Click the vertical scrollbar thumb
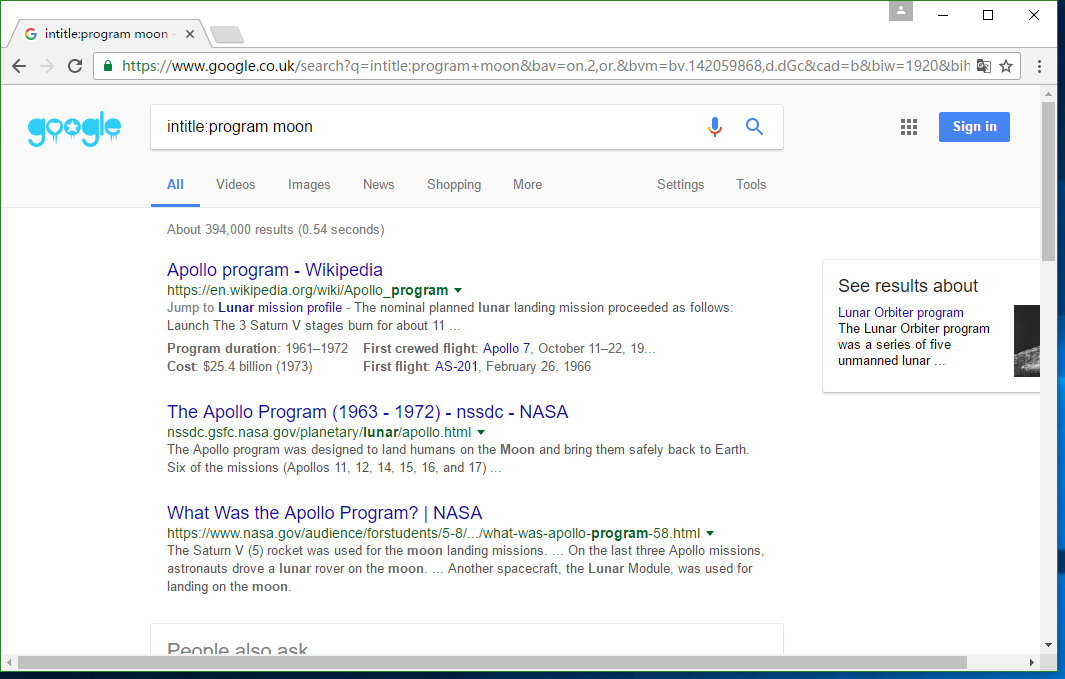 click(1049, 181)
